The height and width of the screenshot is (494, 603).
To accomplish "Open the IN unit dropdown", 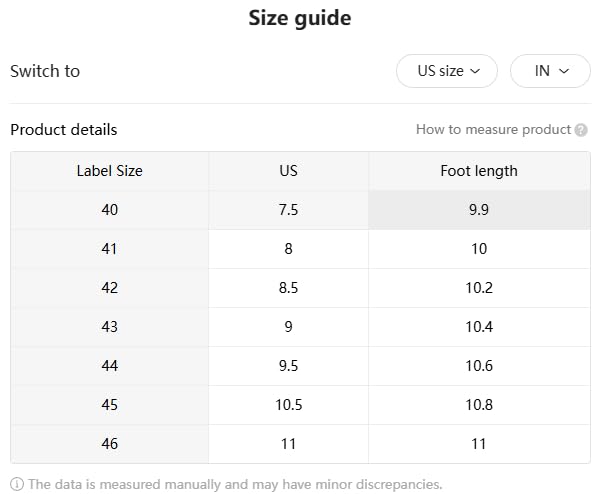I will [550, 71].
